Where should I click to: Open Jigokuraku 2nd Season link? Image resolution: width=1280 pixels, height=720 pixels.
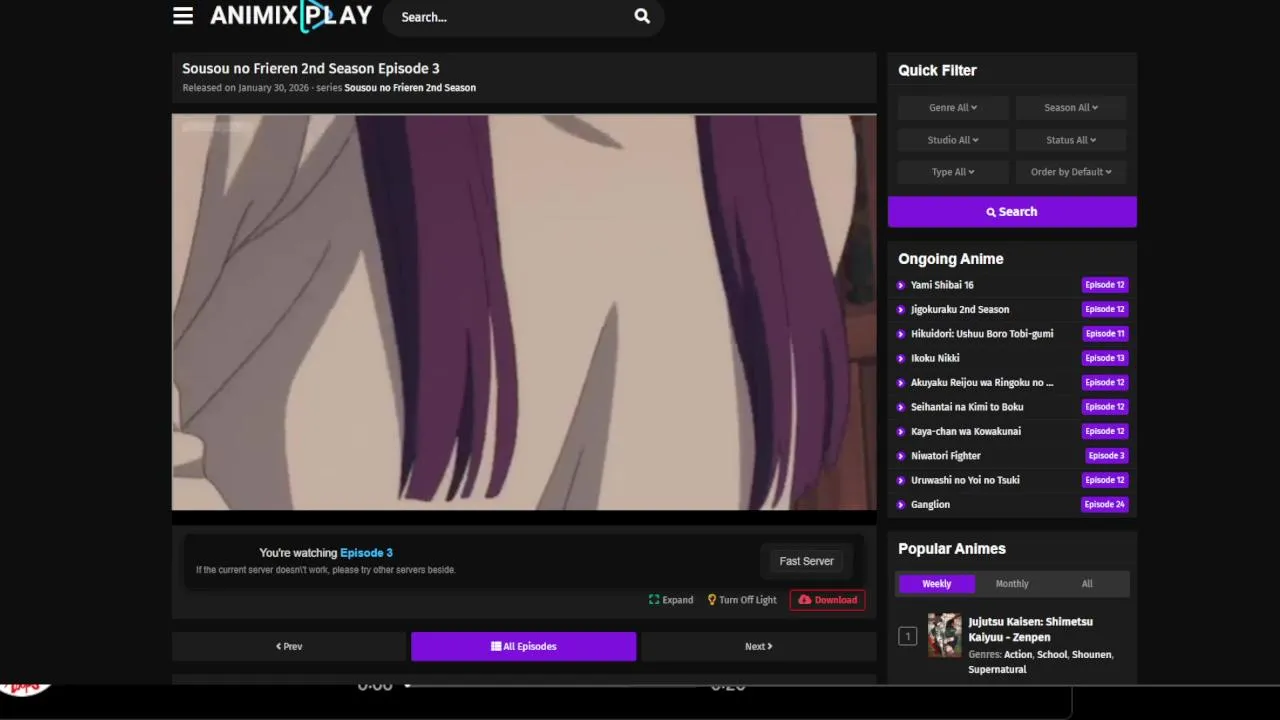pos(960,309)
